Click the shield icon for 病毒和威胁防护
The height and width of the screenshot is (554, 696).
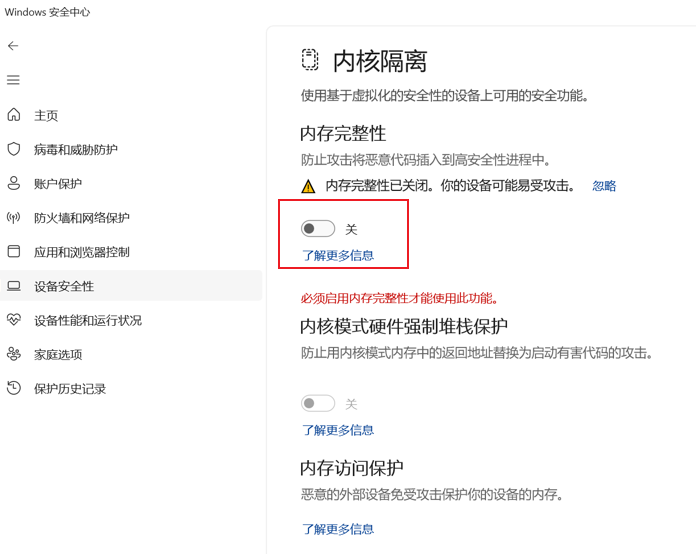click(14, 149)
